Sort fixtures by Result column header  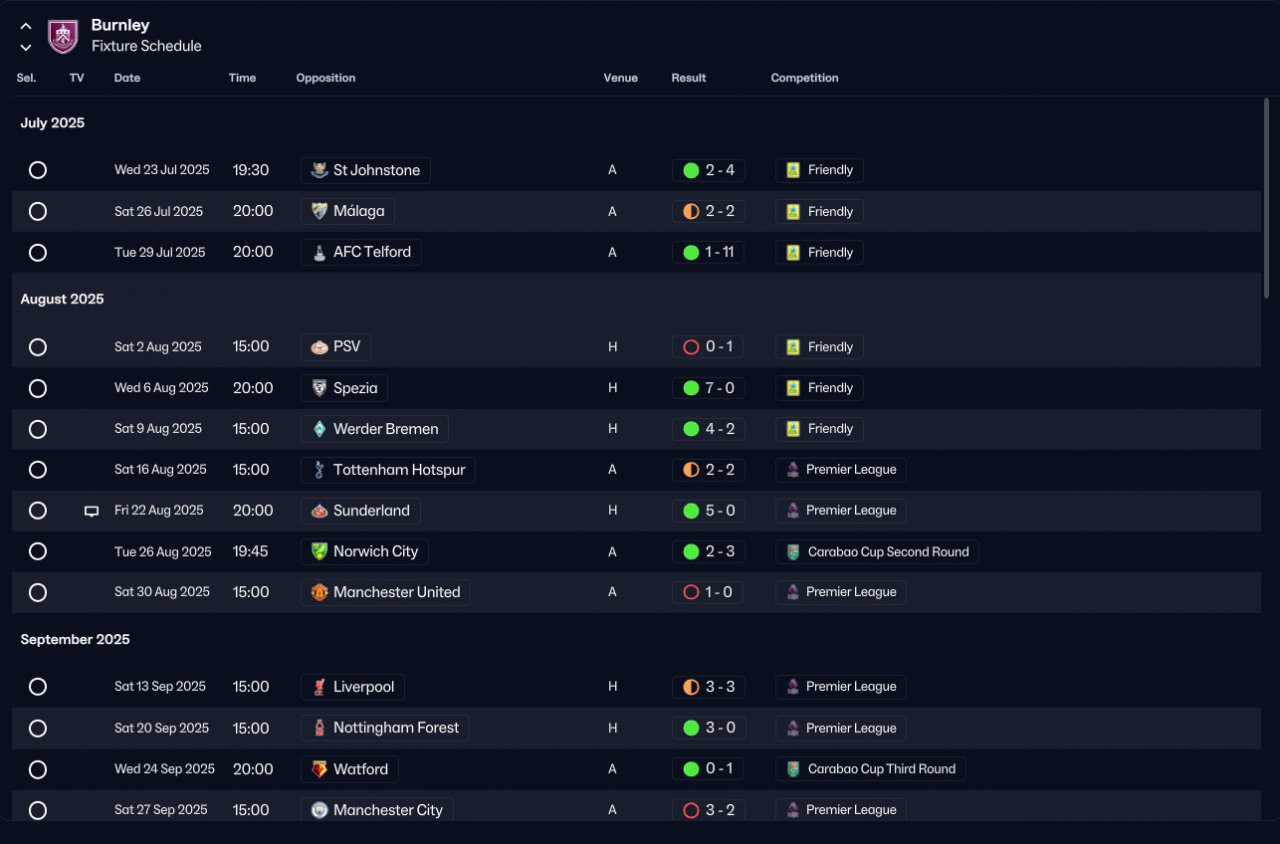pyautogui.click(x=688, y=78)
